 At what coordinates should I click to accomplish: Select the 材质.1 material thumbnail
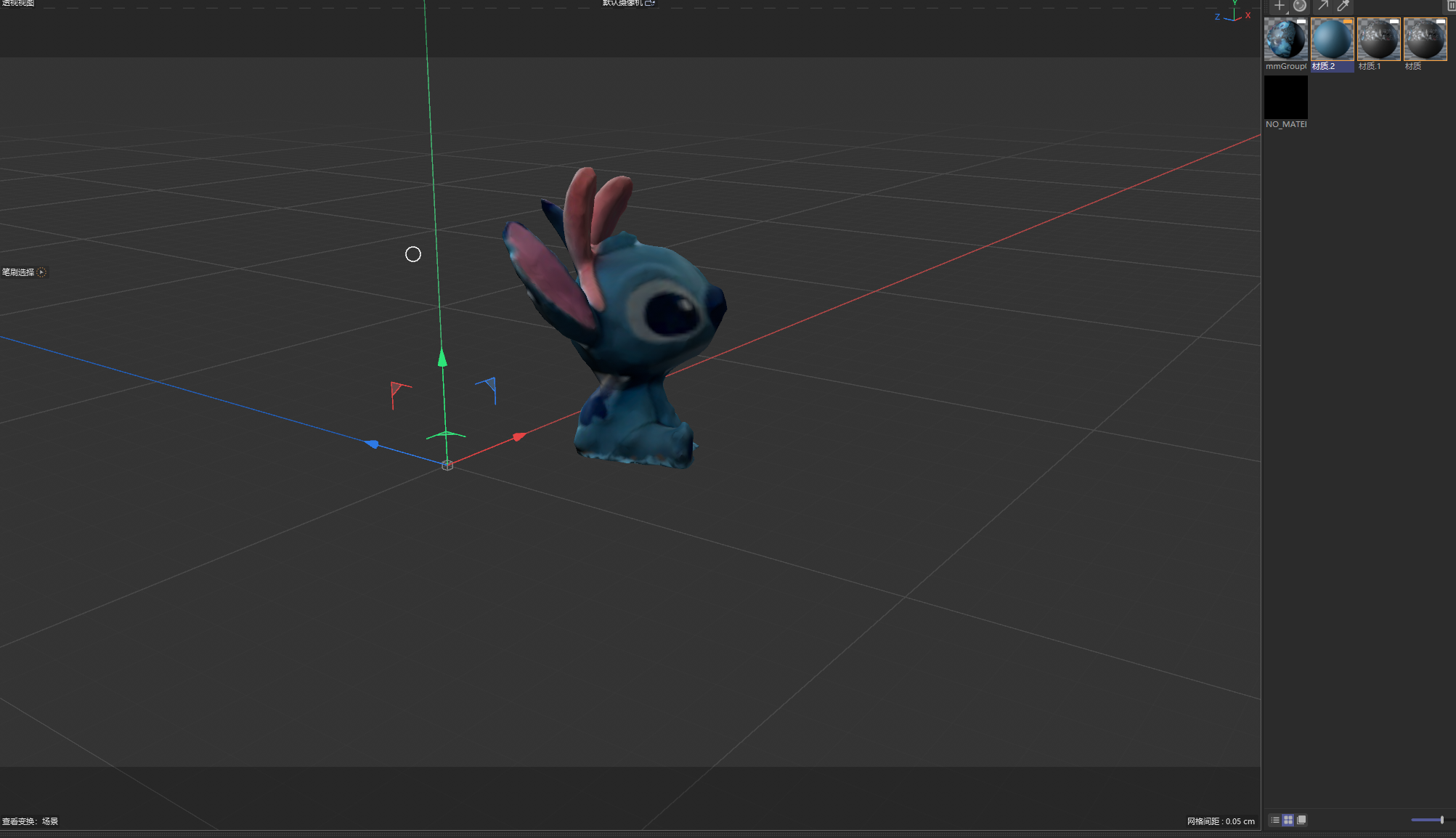[1378, 39]
